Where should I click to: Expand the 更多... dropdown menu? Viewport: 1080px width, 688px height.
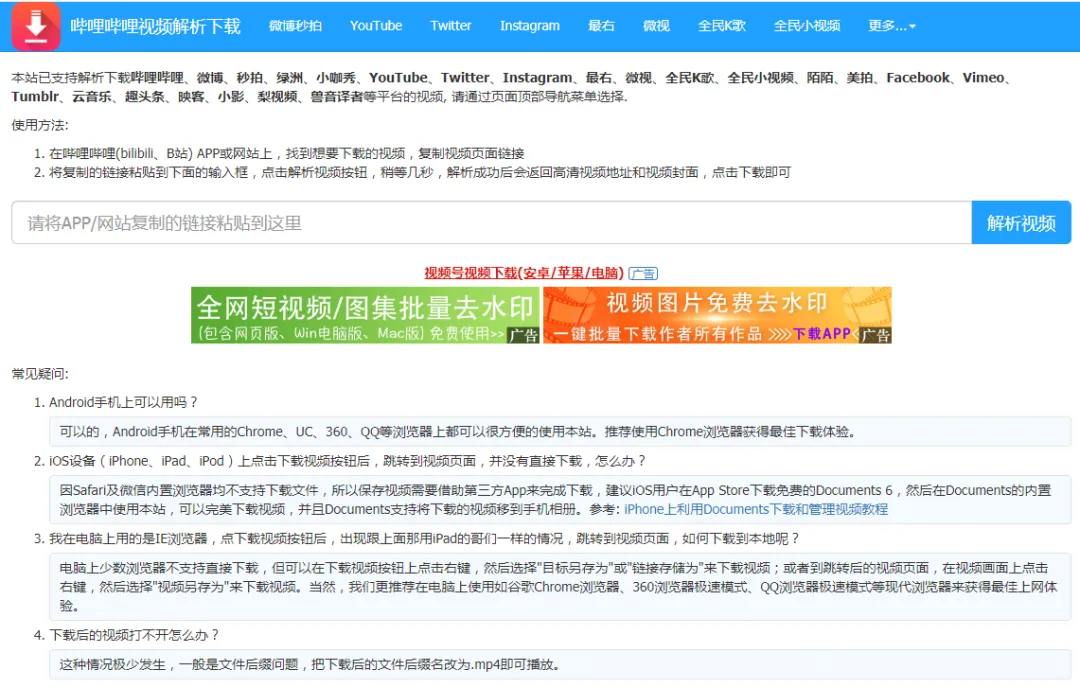click(x=892, y=26)
